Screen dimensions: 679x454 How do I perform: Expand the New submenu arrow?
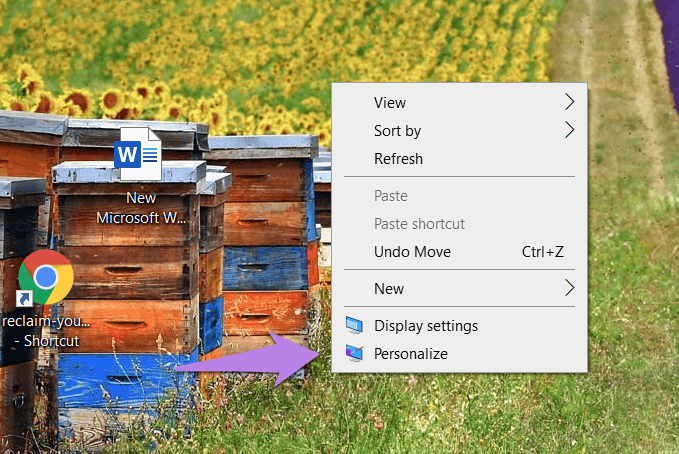coord(569,289)
